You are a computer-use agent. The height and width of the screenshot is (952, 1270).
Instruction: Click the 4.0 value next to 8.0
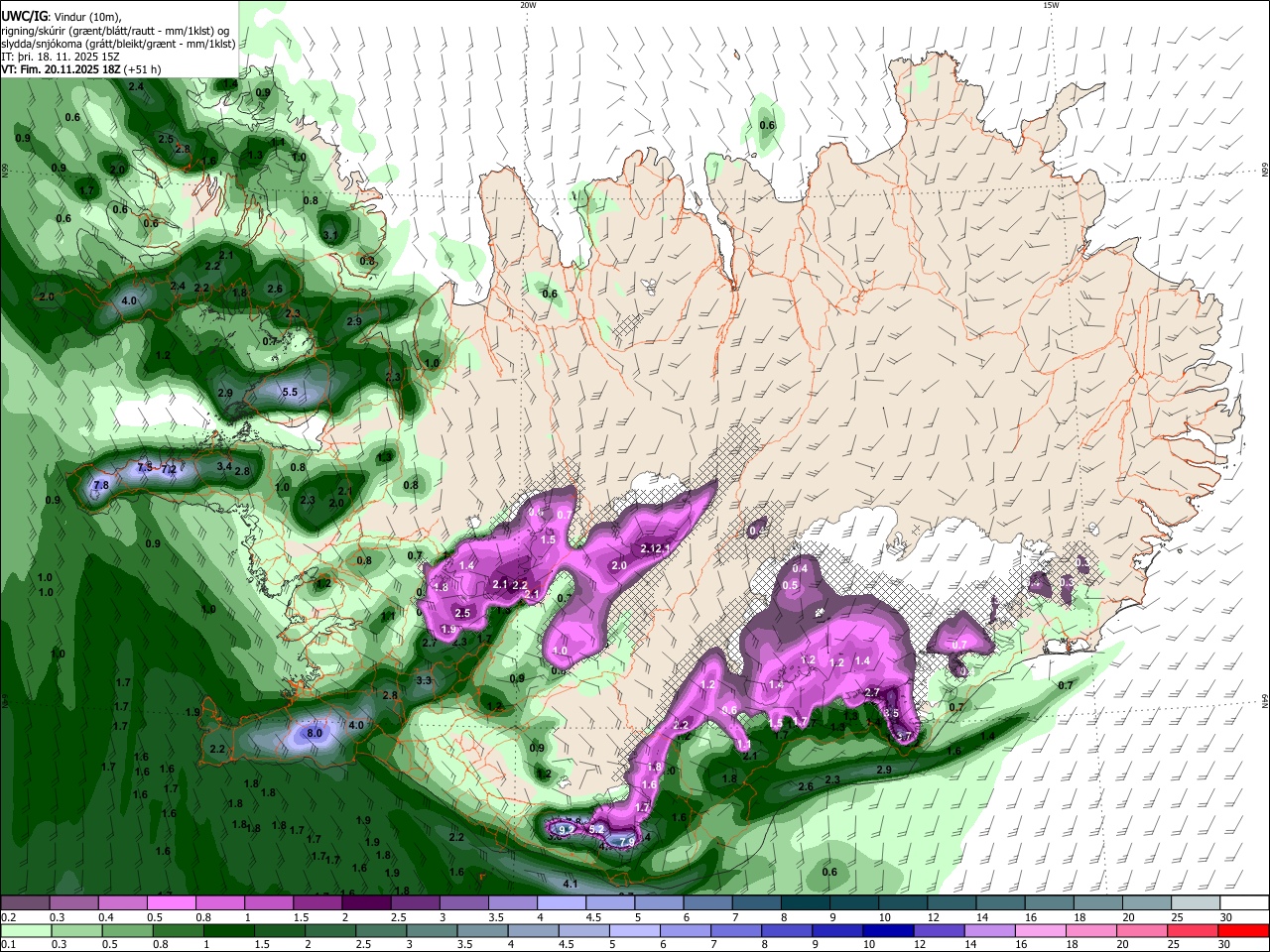coord(356,725)
